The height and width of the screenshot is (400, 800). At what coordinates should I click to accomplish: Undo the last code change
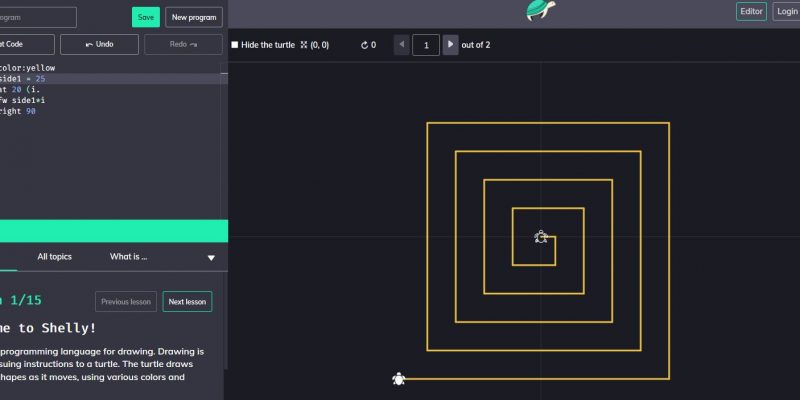coord(99,44)
